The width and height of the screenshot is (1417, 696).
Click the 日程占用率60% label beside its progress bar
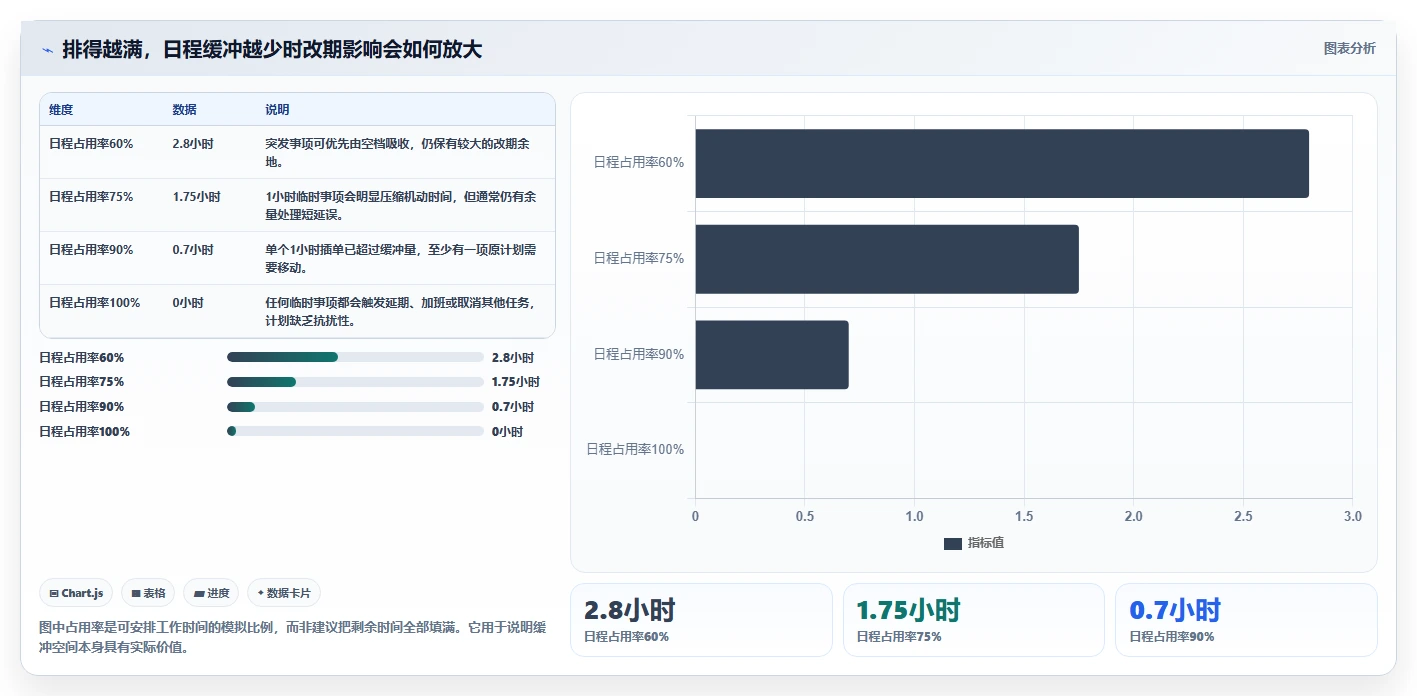(x=82, y=358)
